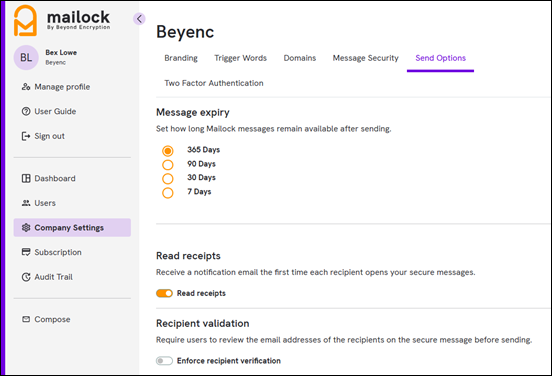
Task: Select the Send Options tab
Action: 440,58
